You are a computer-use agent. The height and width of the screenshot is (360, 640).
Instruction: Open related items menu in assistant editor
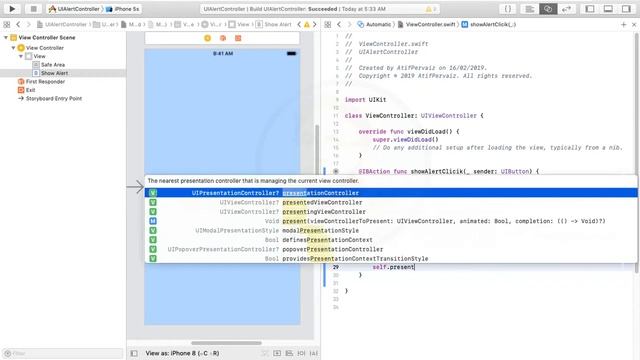click(328, 24)
